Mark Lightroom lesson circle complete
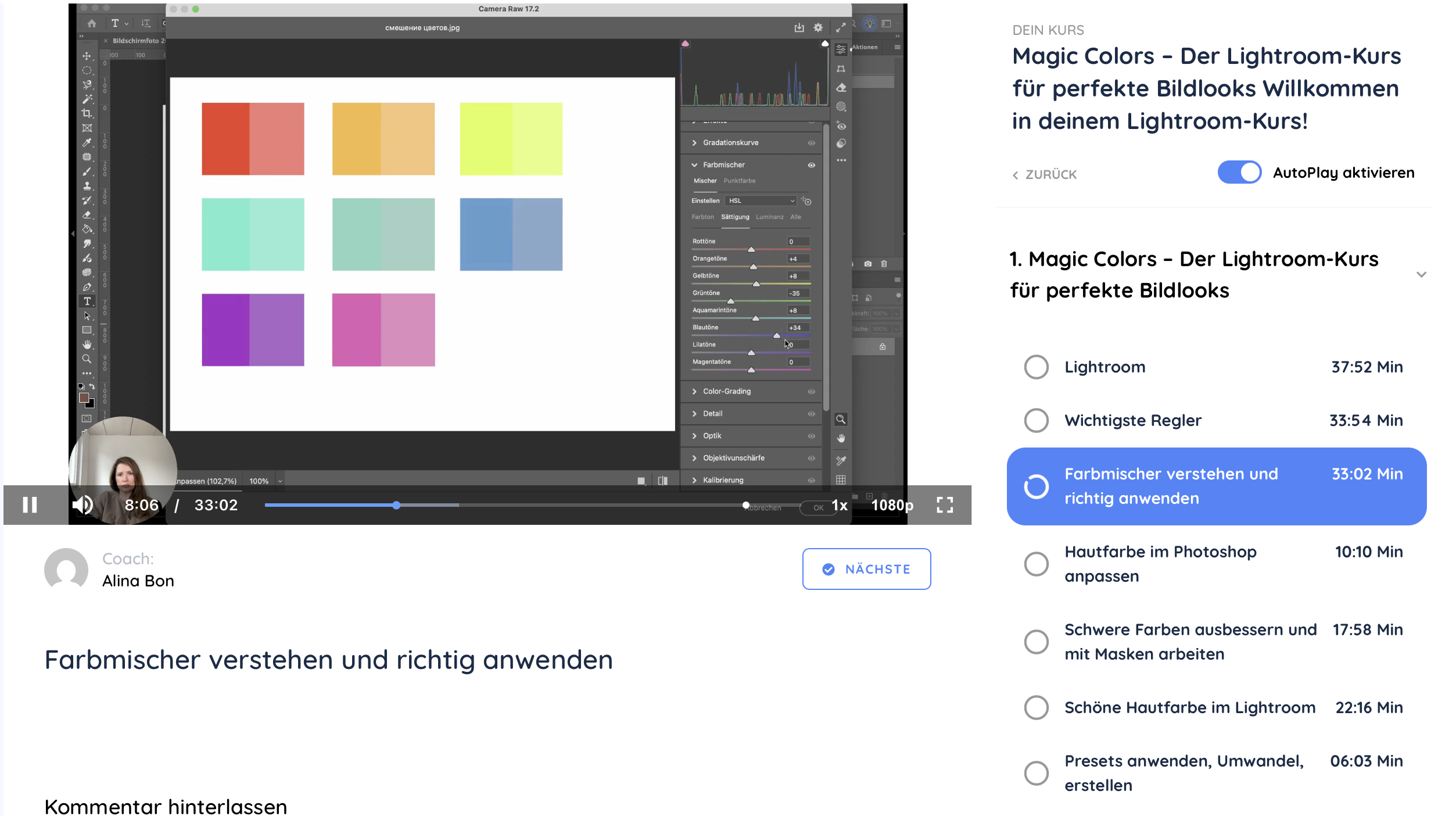Screen dimensions: 1456x816 point(1036,367)
